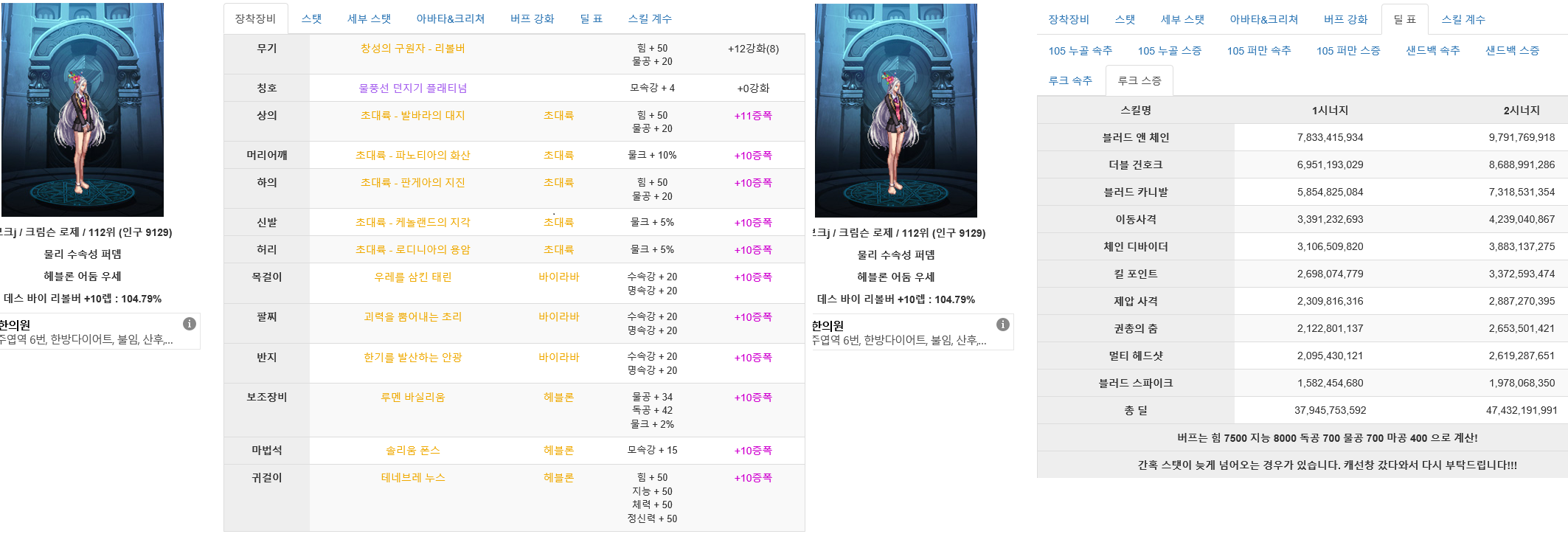Click the 스킬명 column header

click(x=1136, y=110)
